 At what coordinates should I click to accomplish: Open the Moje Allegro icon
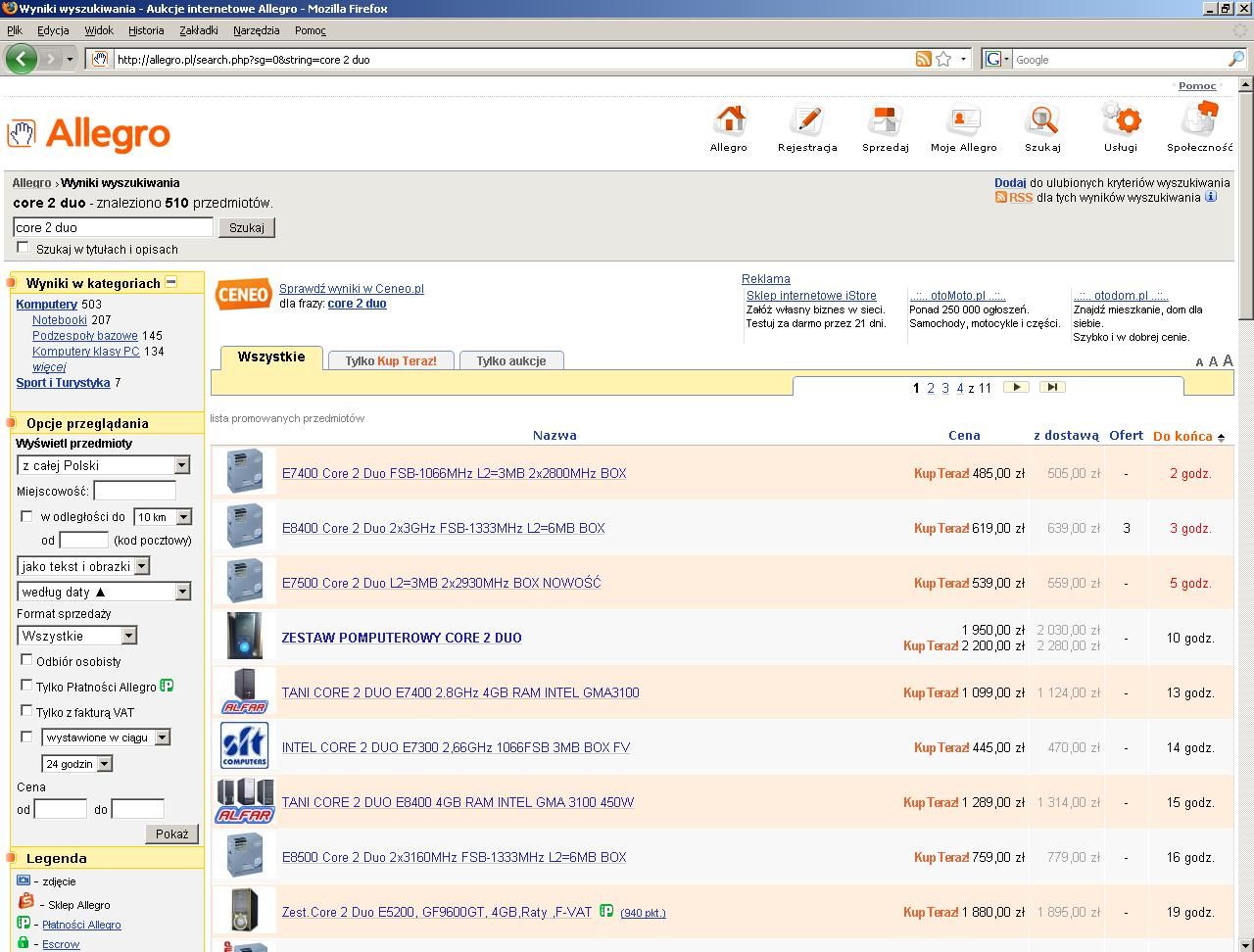pyautogui.click(x=964, y=120)
